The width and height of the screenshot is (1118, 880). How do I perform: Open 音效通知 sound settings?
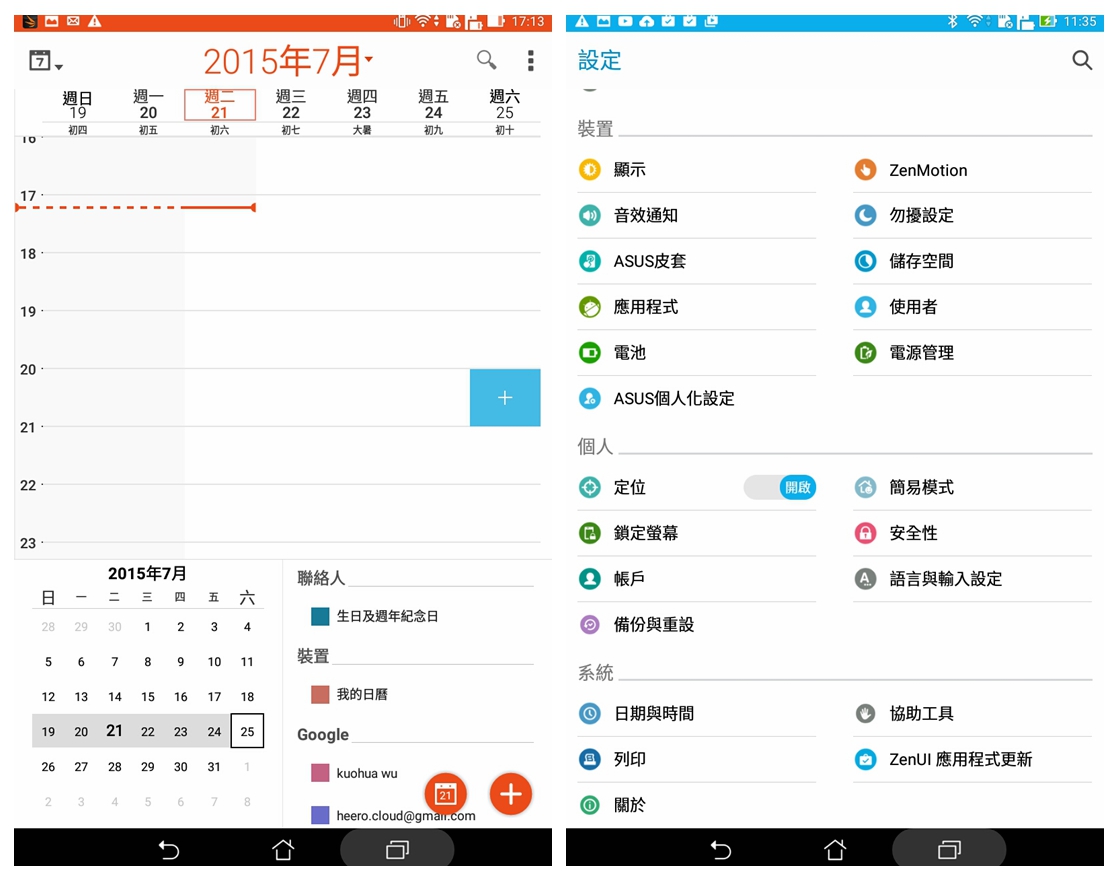[697, 215]
